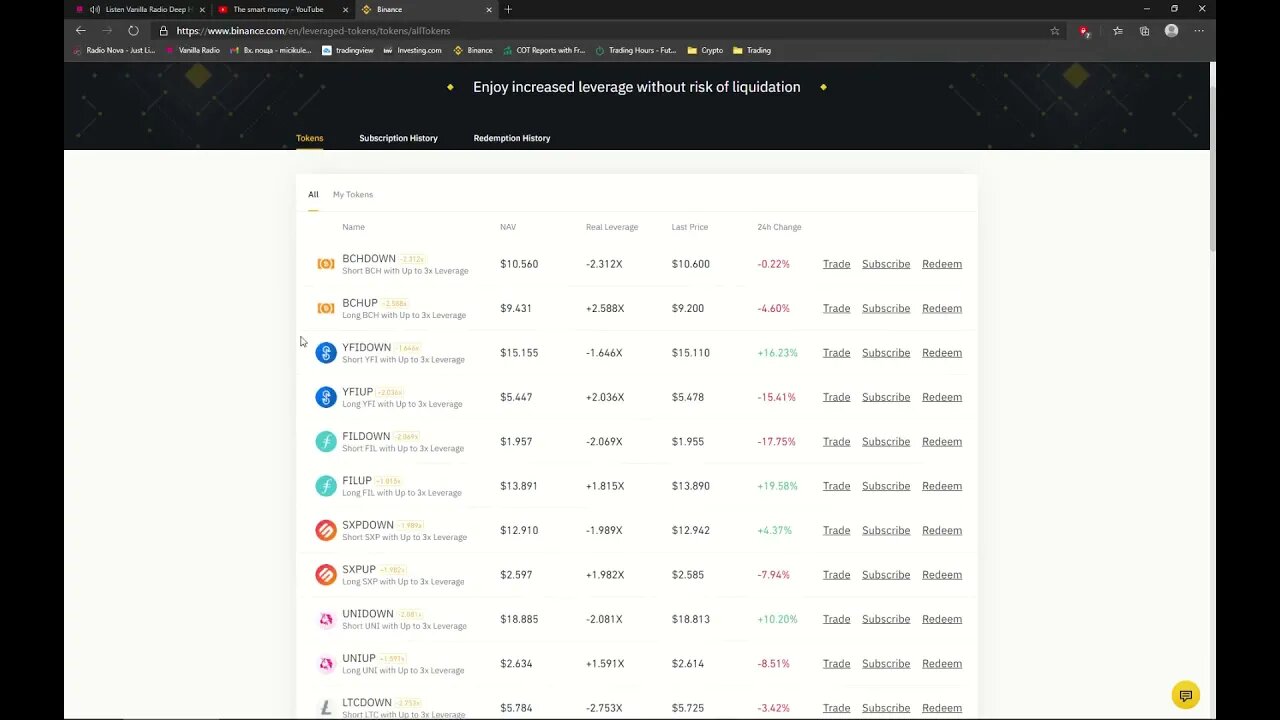Close the Binance browser tab
Screen dimensions: 1280x720
pyautogui.click(x=489, y=9)
